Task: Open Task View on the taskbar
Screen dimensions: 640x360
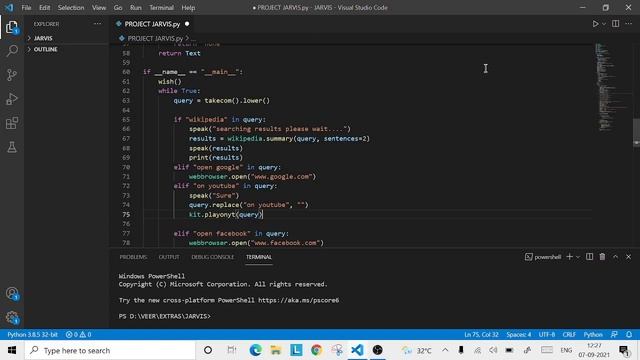Action: coord(231,350)
